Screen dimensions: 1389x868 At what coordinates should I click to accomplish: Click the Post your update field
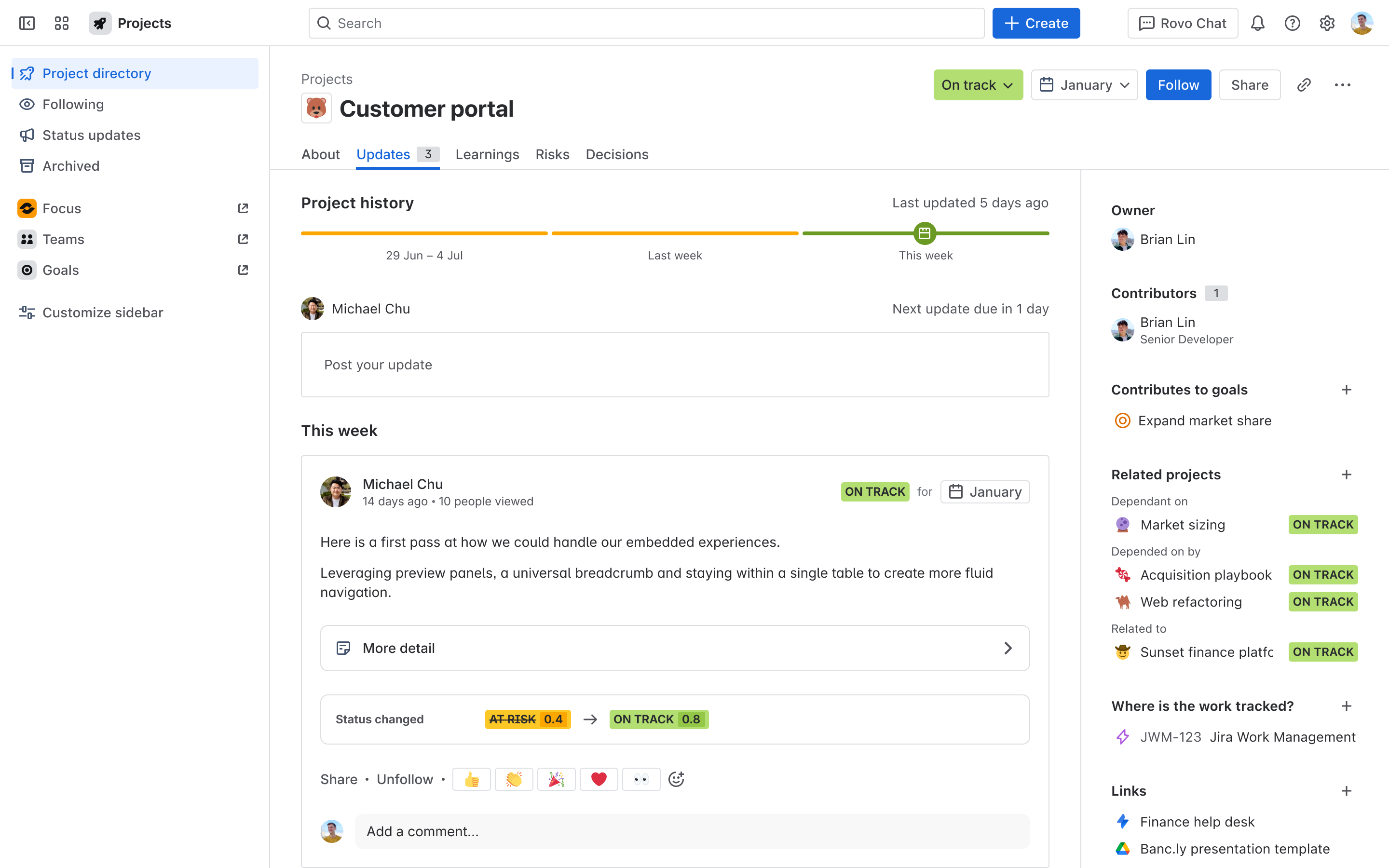(674, 365)
